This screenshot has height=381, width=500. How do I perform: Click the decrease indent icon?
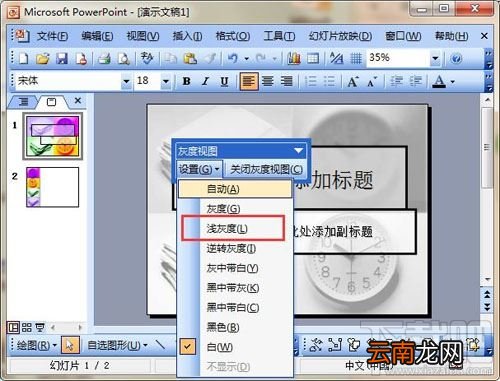click(x=396, y=81)
